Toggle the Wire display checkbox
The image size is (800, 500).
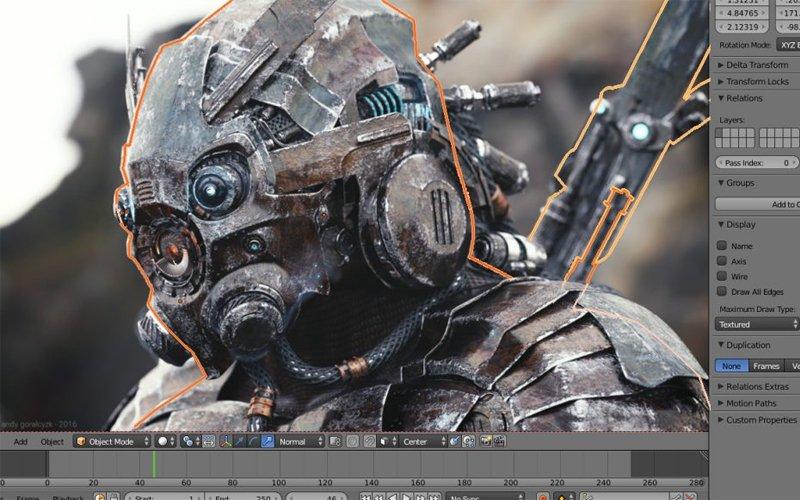click(x=722, y=276)
